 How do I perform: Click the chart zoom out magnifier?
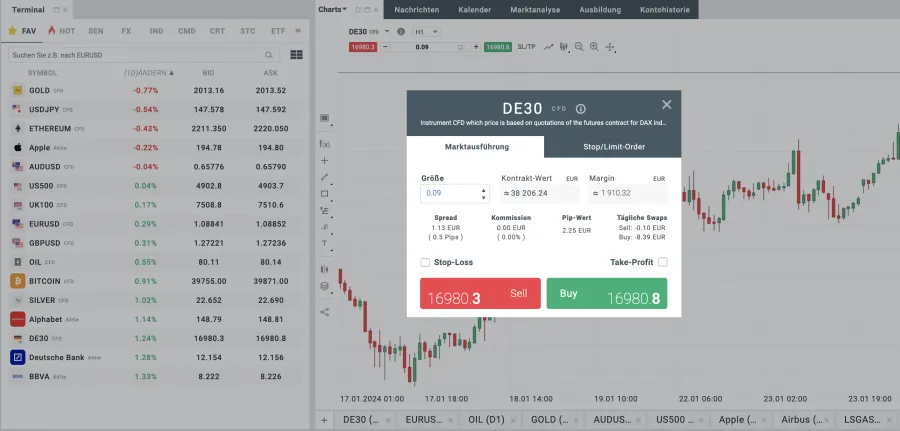pyautogui.click(x=579, y=47)
